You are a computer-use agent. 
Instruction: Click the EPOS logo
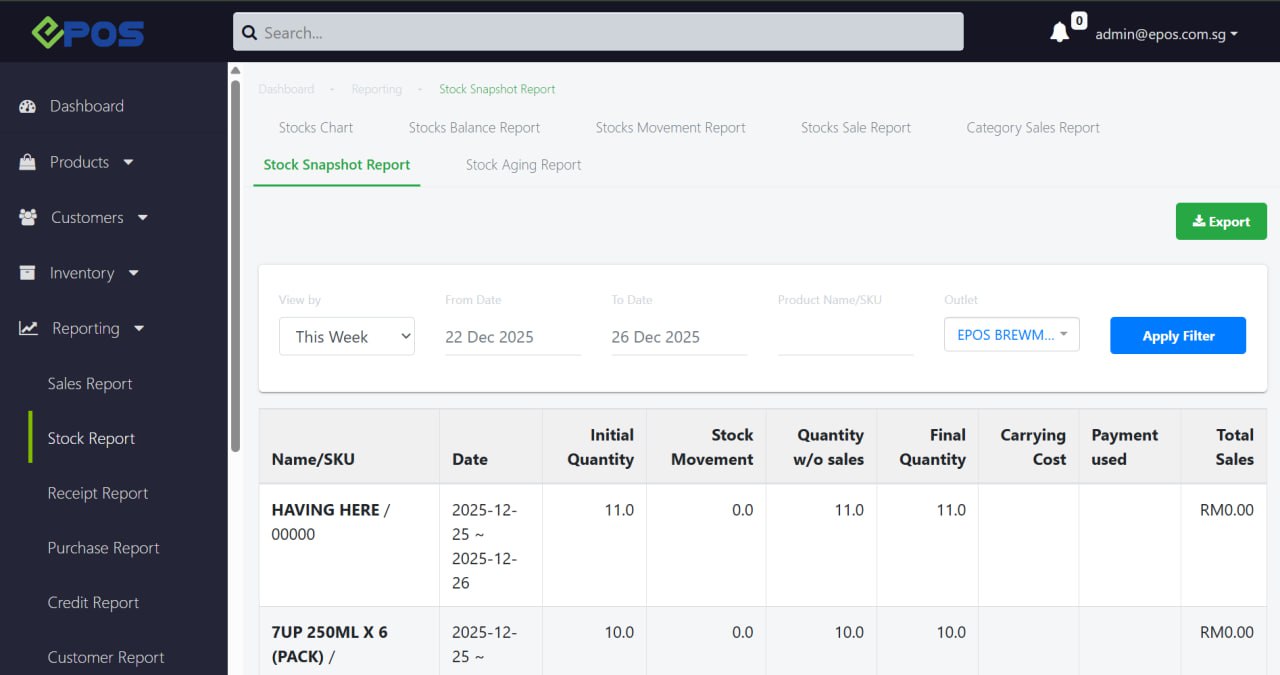pos(87,33)
